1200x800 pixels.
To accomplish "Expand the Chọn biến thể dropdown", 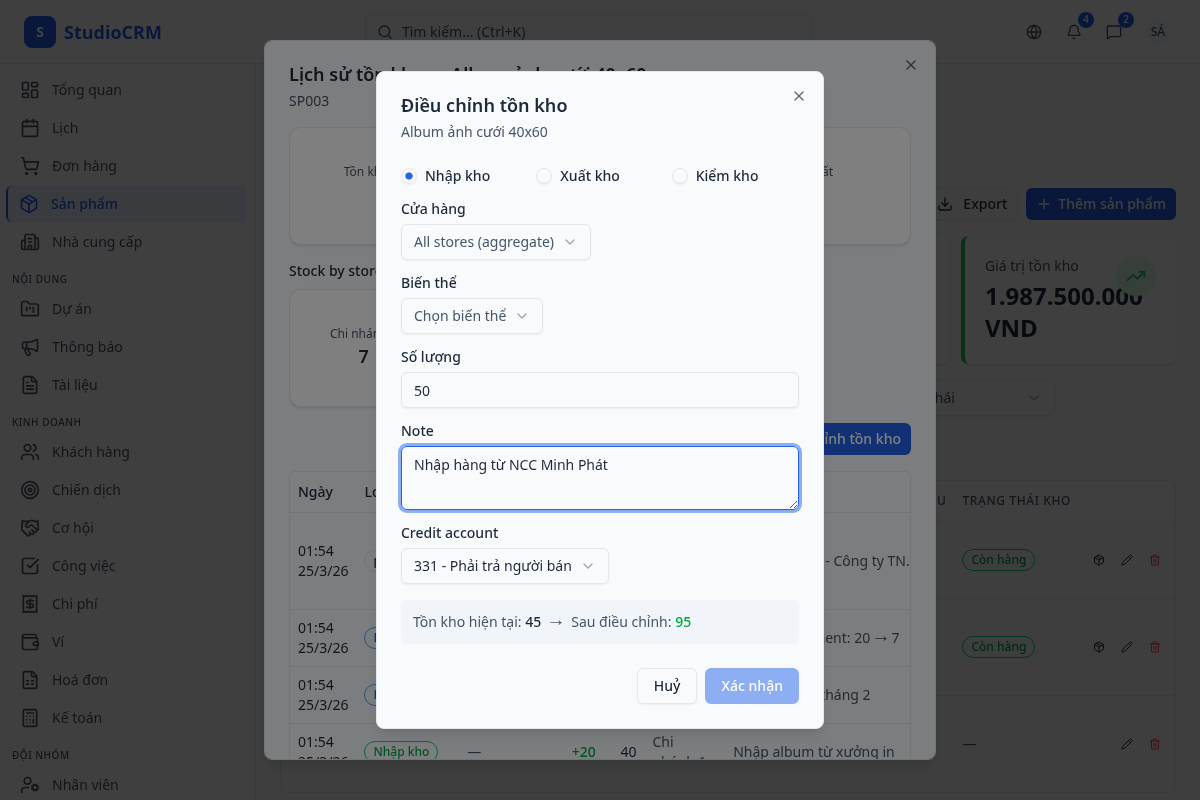I will pos(471,316).
